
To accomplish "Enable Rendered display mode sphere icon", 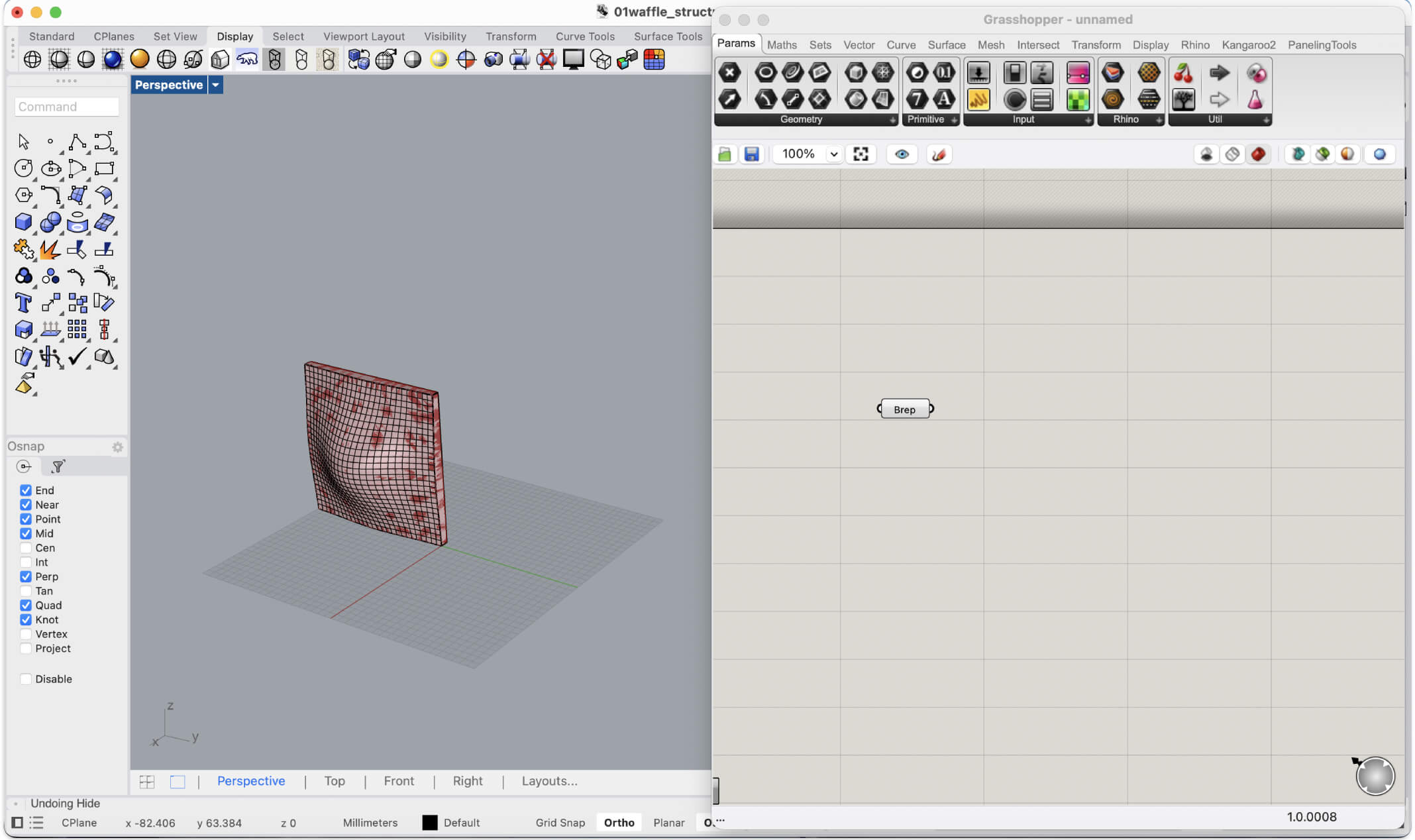I will 113,60.
